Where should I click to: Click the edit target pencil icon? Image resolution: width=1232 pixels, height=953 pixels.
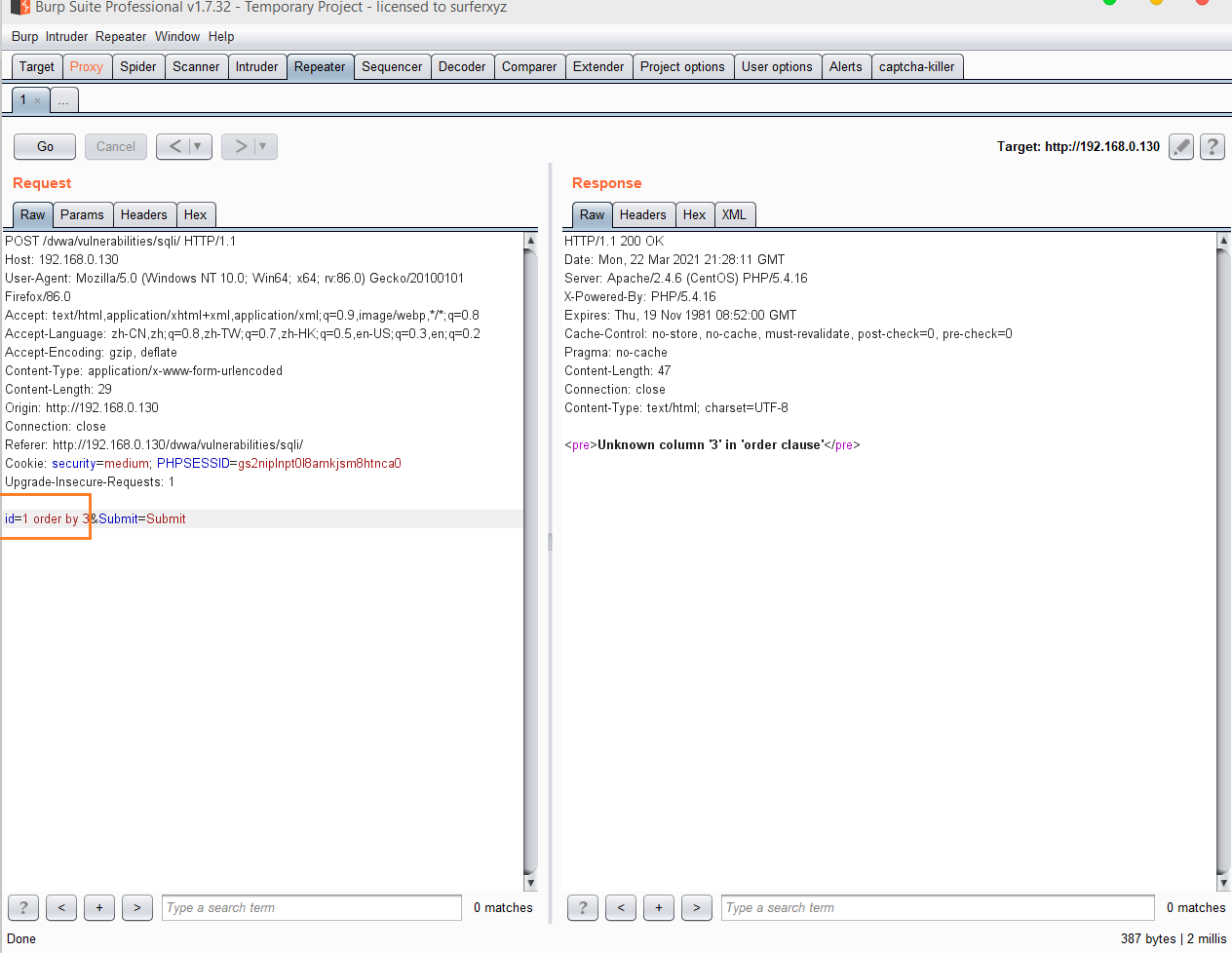pos(1181,146)
